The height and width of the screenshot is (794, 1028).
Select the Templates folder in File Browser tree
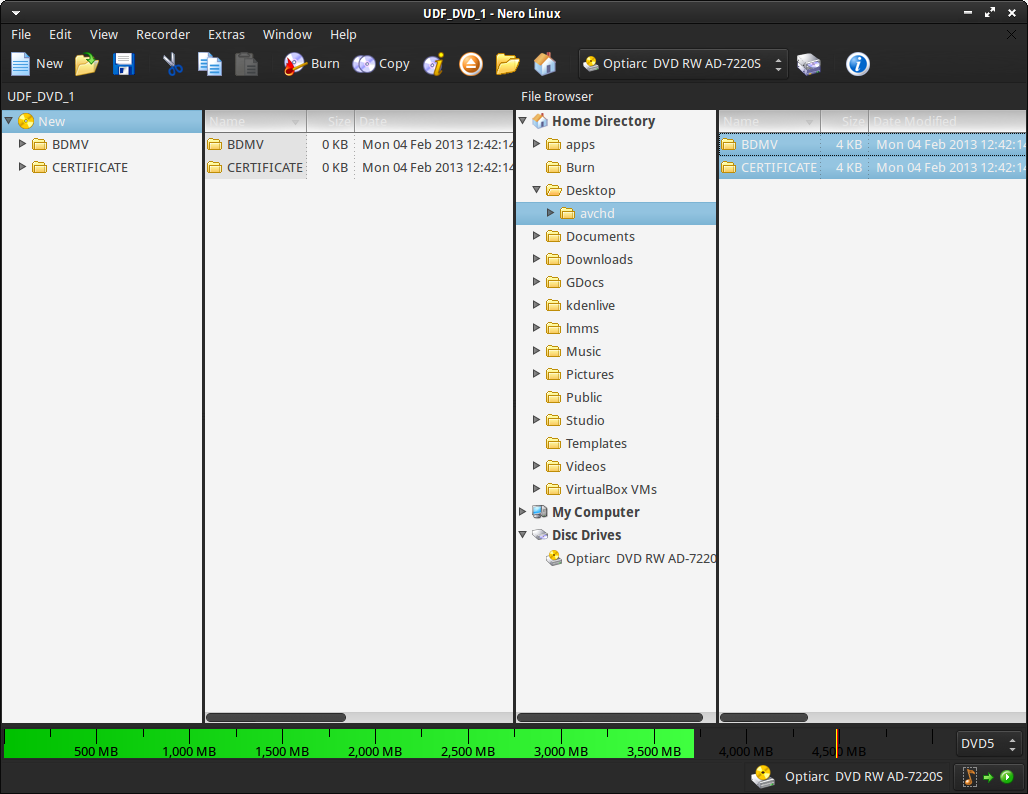[596, 443]
